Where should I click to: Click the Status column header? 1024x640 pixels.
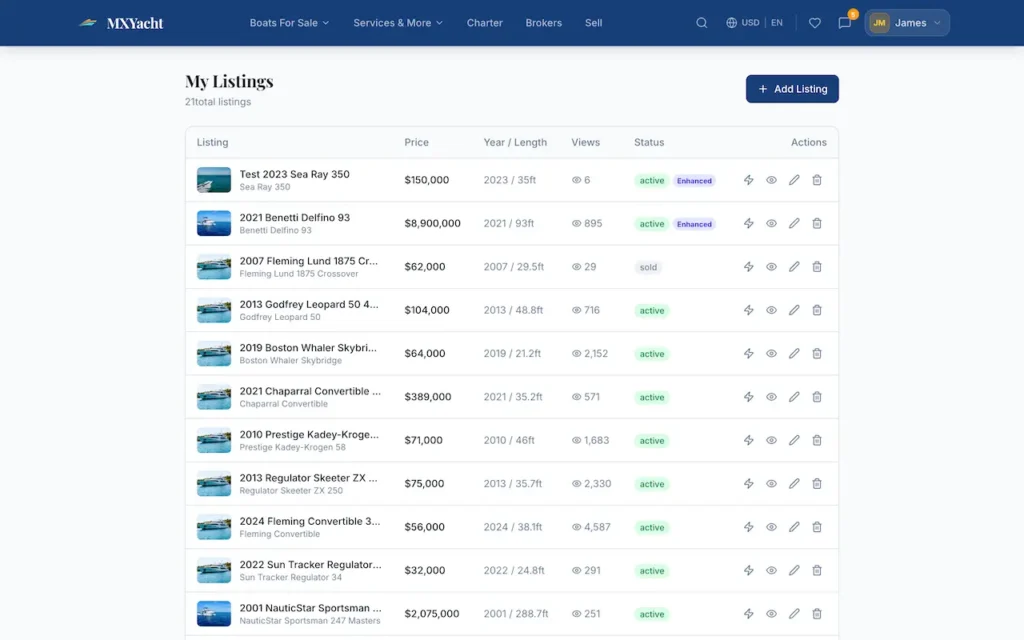pos(649,142)
